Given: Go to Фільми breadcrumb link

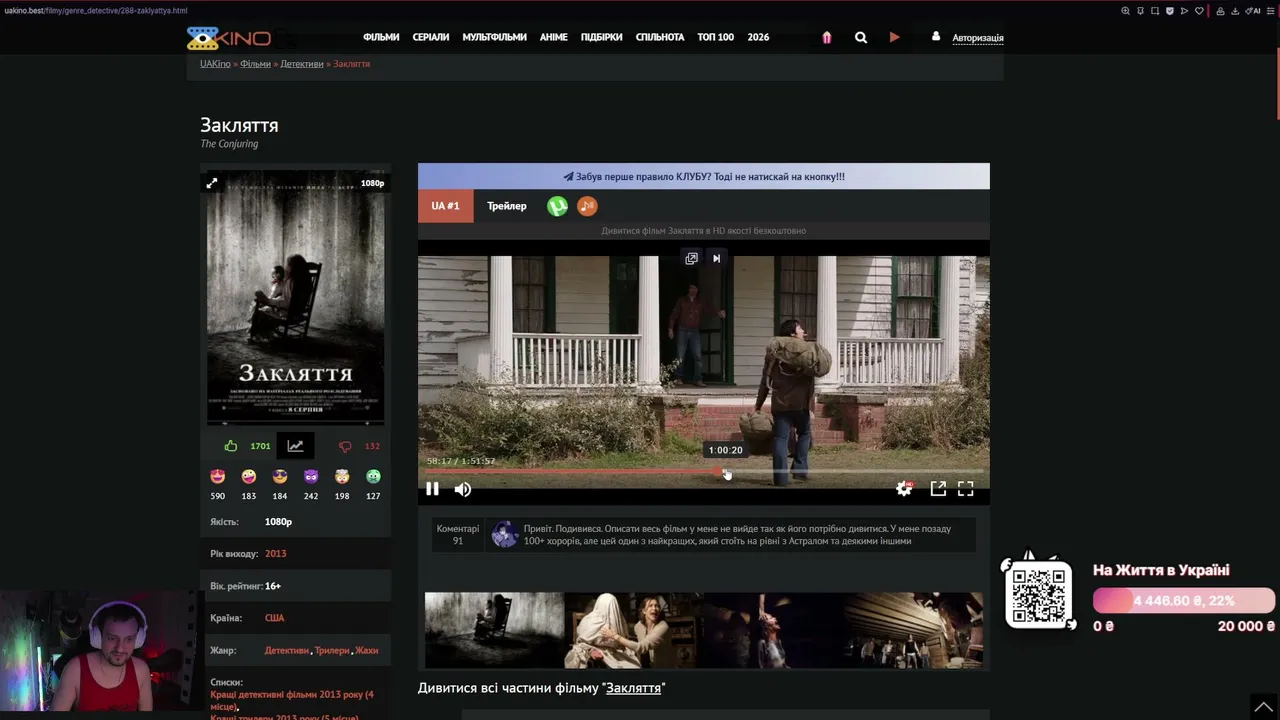Looking at the screenshot, I should 255,64.
